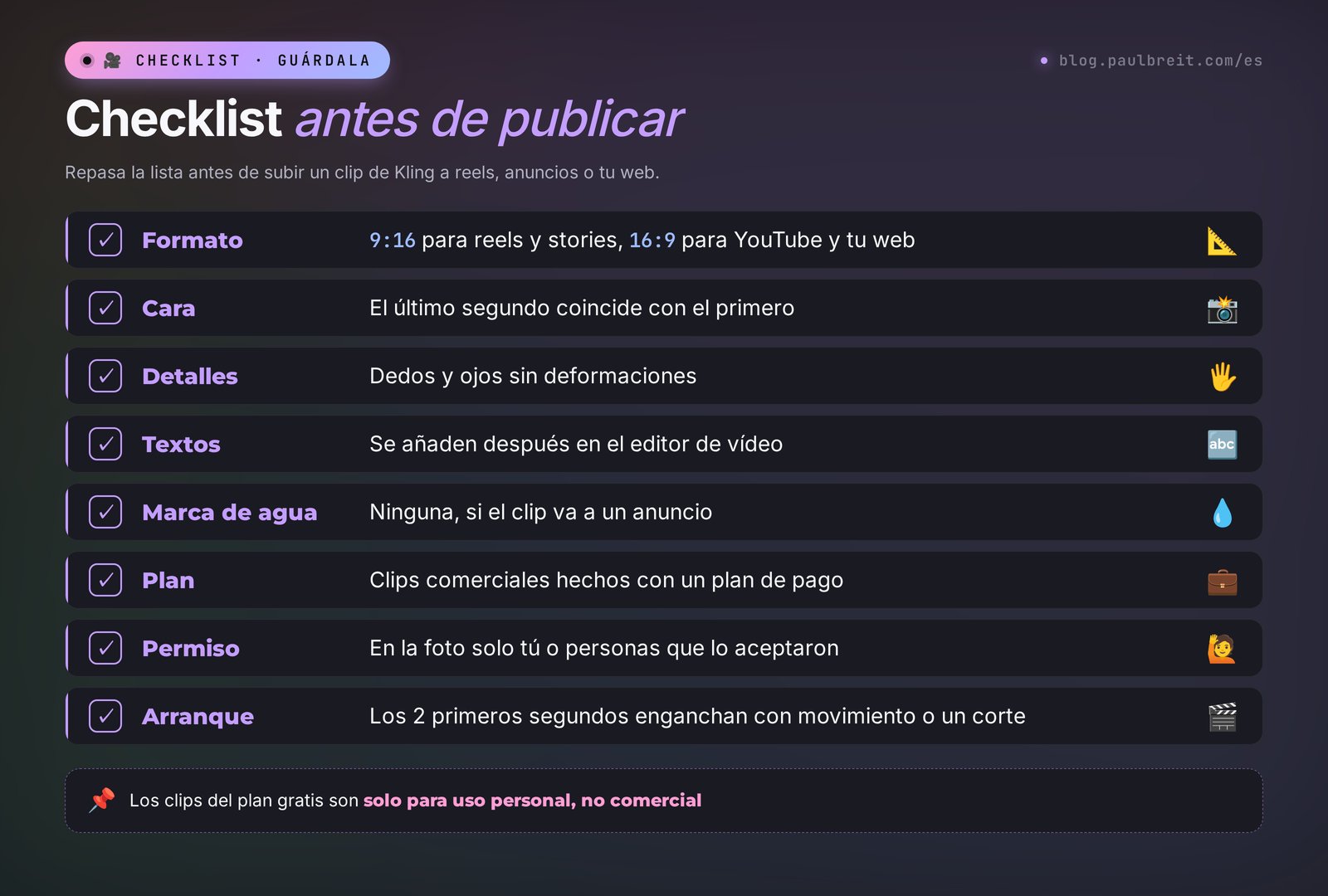Toggle the Cara checkbox
This screenshot has width=1328, height=896.
[105, 308]
